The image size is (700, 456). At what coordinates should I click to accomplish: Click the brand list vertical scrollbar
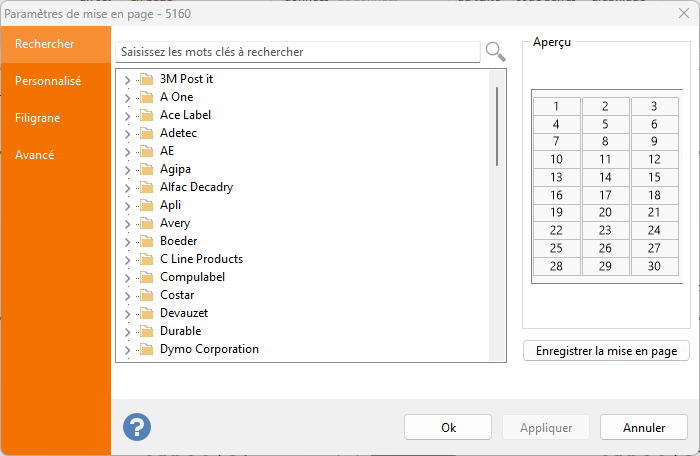click(x=497, y=127)
